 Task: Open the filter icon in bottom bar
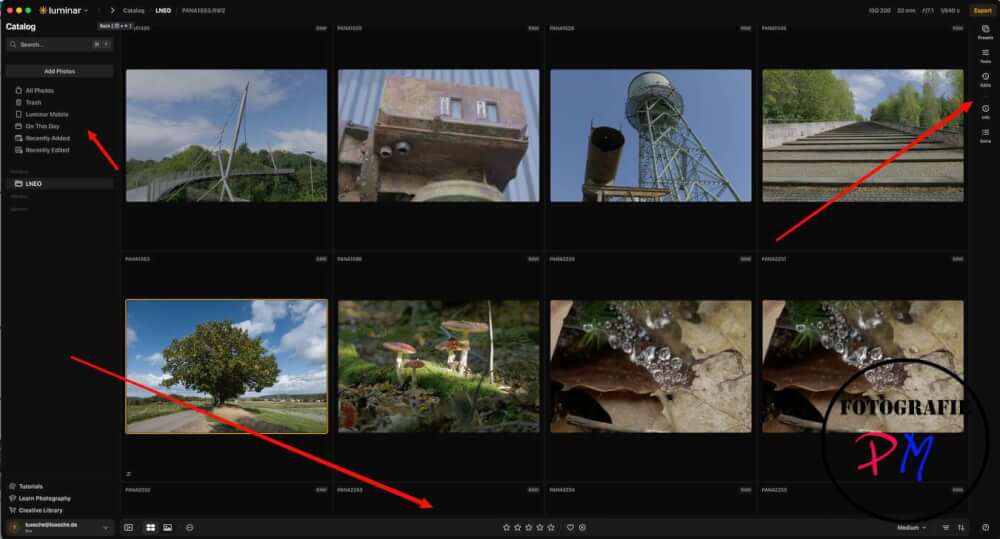click(x=946, y=528)
